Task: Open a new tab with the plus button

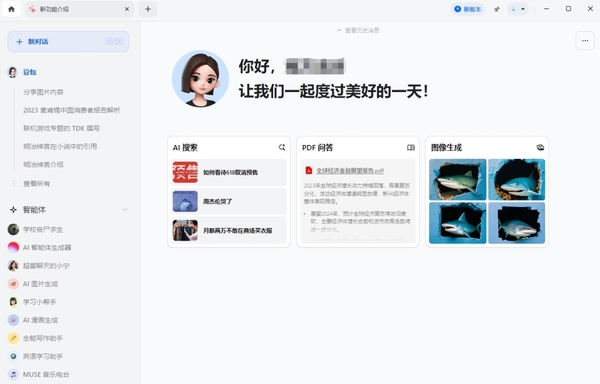Action: pyautogui.click(x=148, y=9)
